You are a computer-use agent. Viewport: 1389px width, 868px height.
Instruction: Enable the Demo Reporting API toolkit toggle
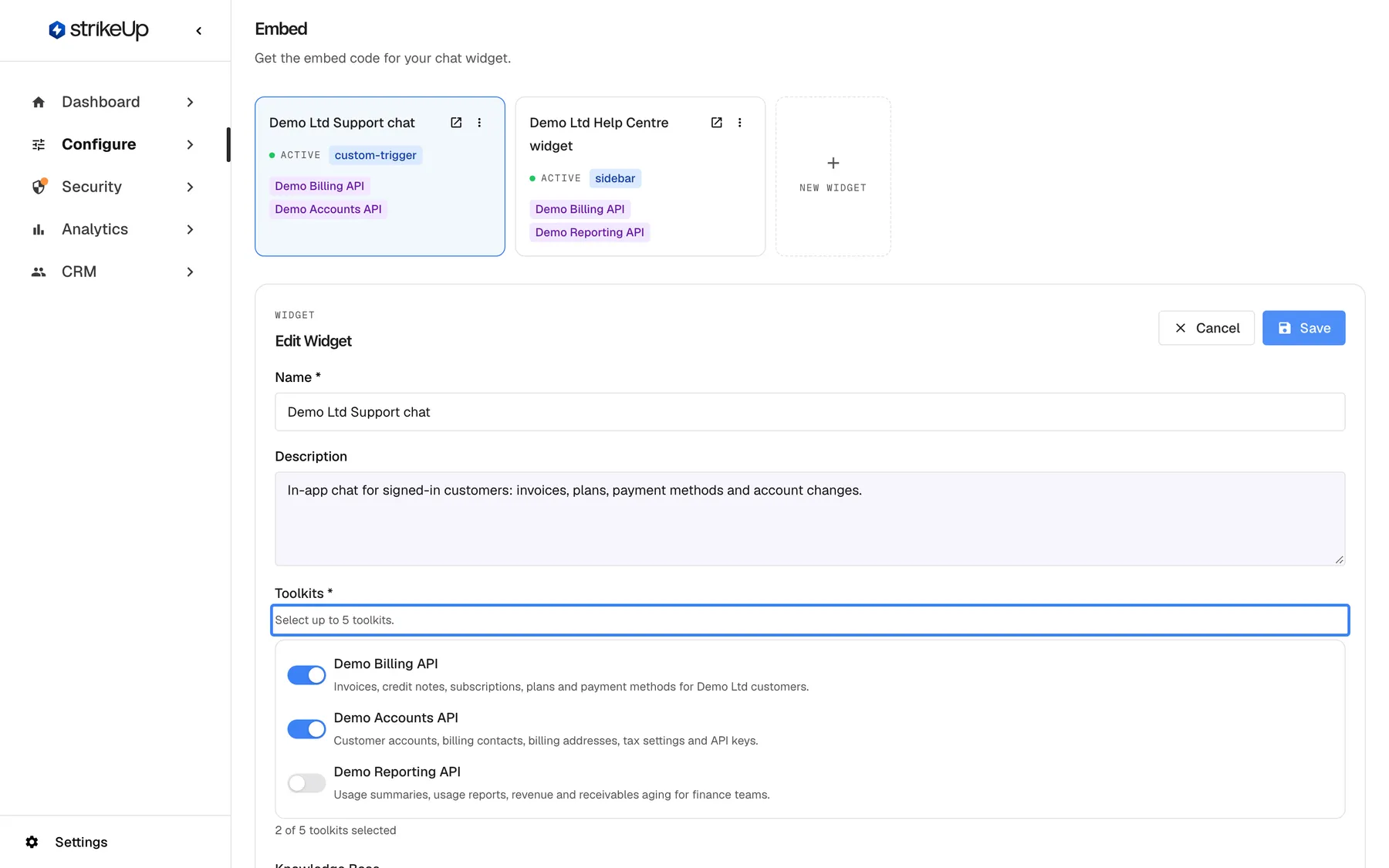tap(306, 783)
